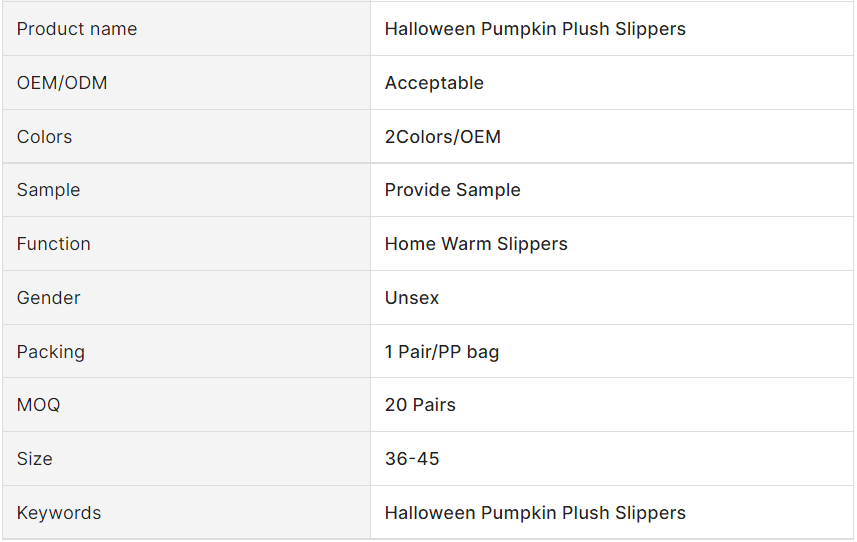Click the Colors row label

(x=45, y=137)
